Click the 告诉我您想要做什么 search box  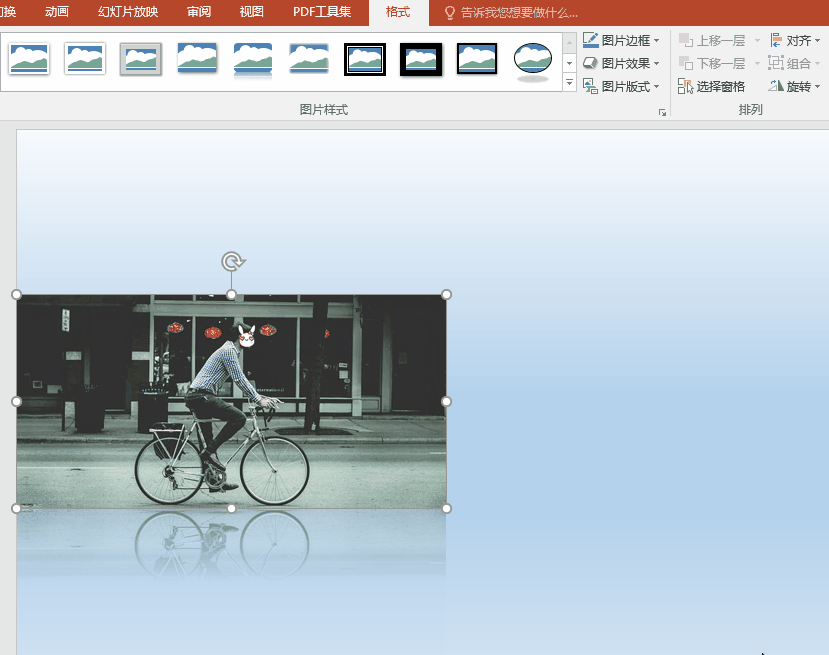tap(511, 13)
